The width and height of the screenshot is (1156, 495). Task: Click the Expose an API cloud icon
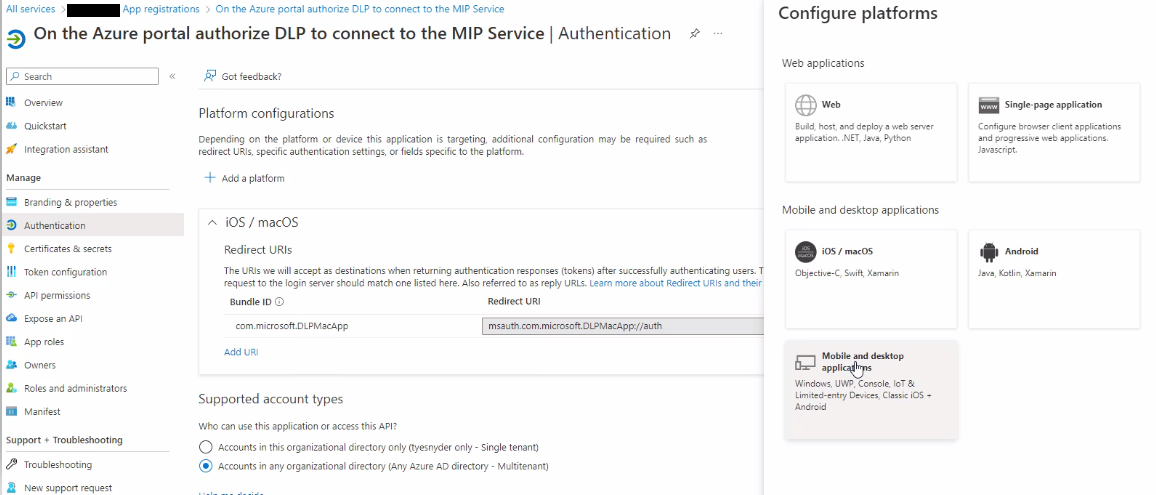pyautogui.click(x=11, y=319)
